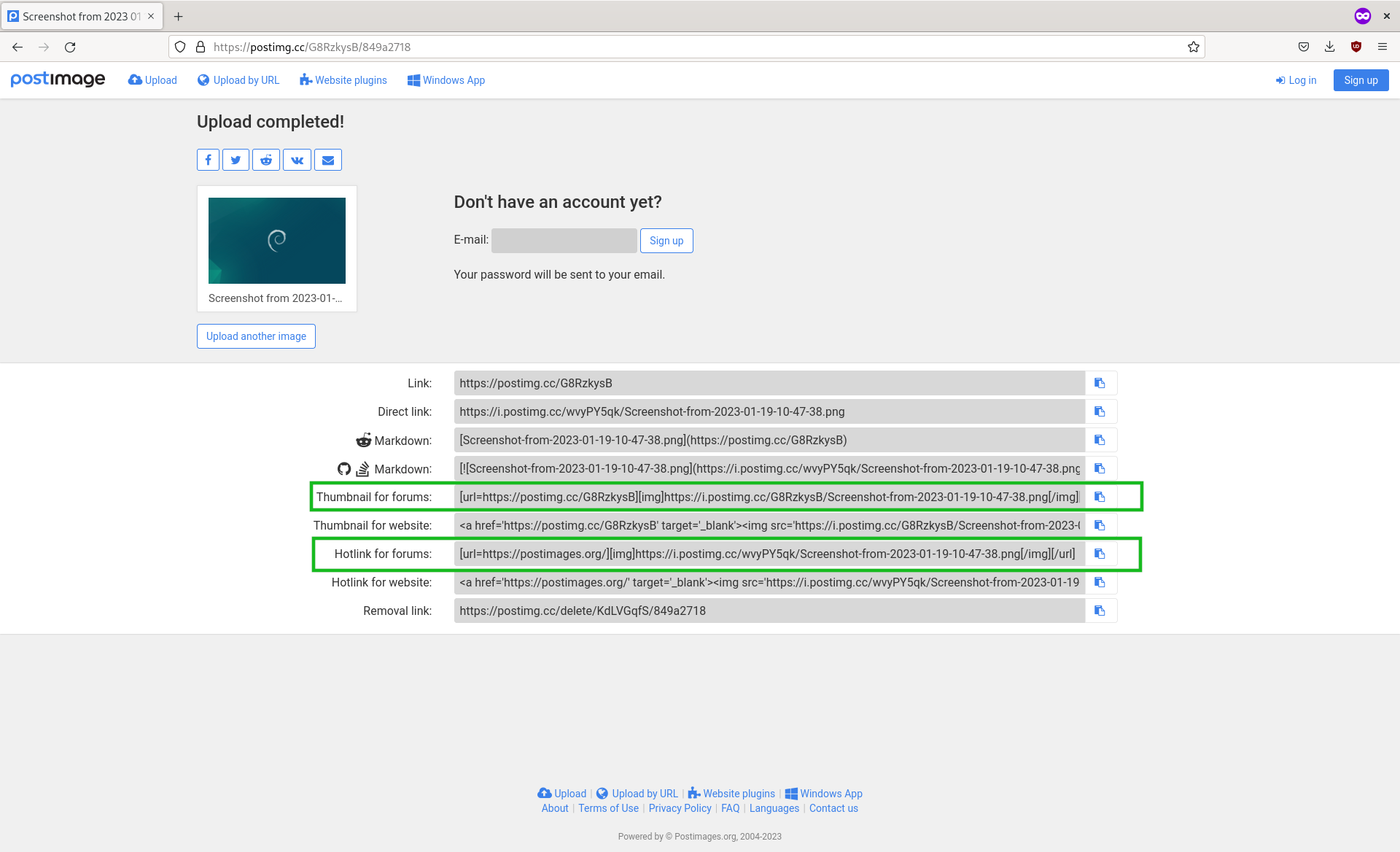Open the Firefox application menu
This screenshot has height=852, width=1400.
click(1382, 47)
